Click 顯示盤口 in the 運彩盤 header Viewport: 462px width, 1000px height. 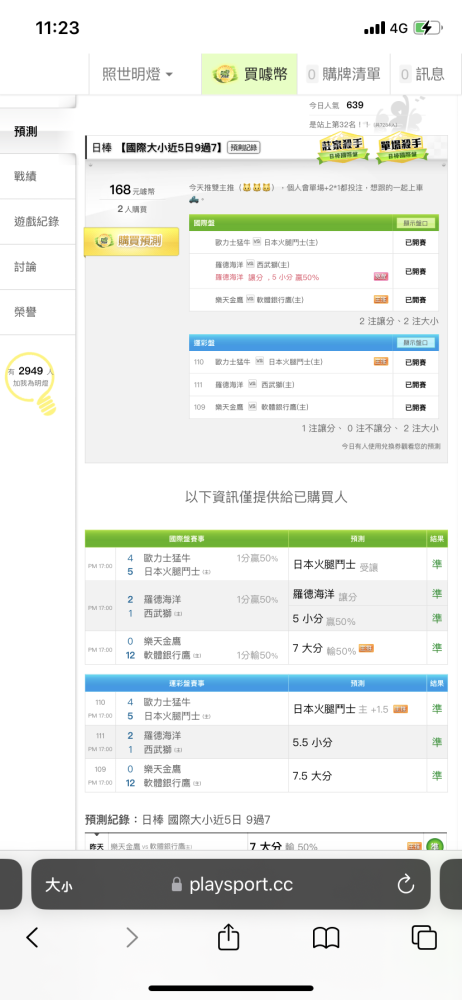pyautogui.click(x=416, y=343)
